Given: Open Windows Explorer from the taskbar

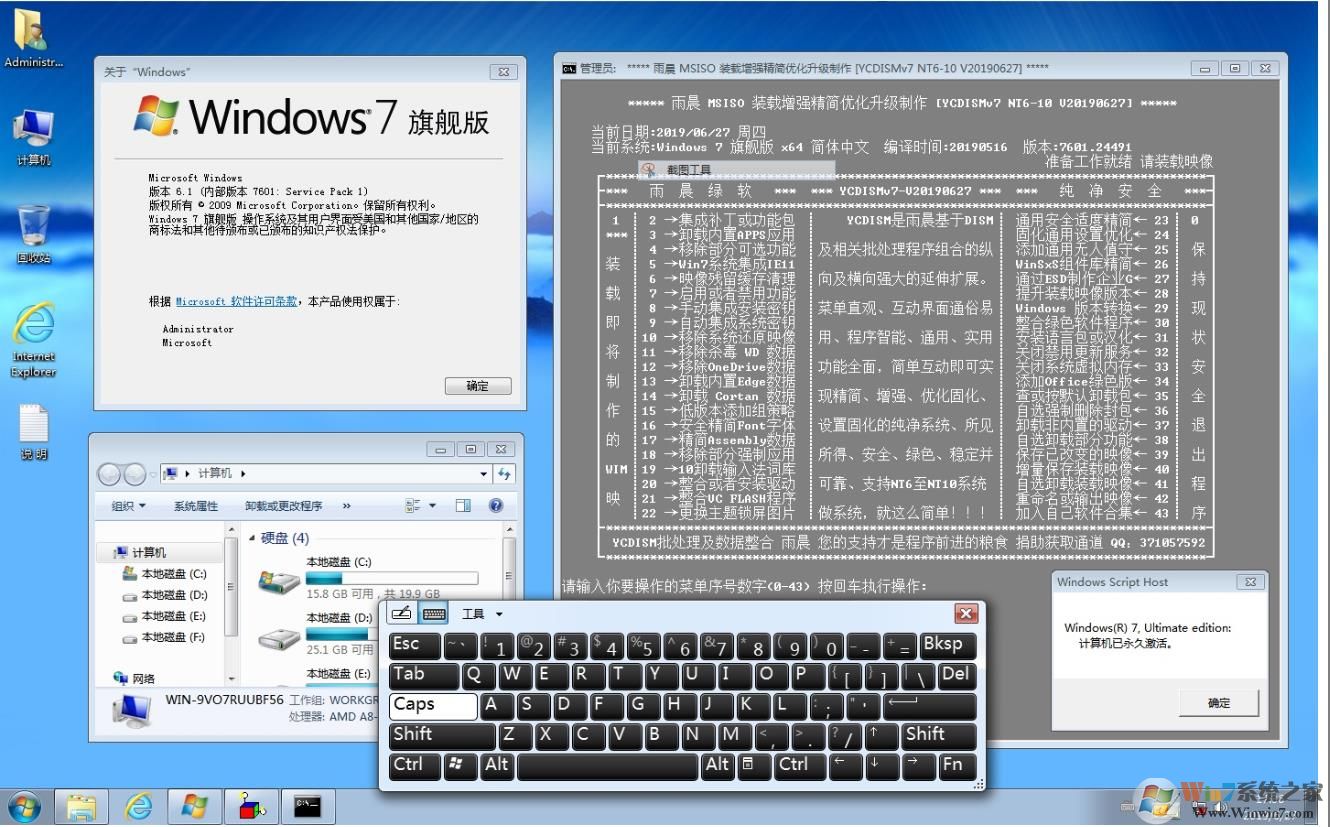Looking at the screenshot, I should coord(81,806).
